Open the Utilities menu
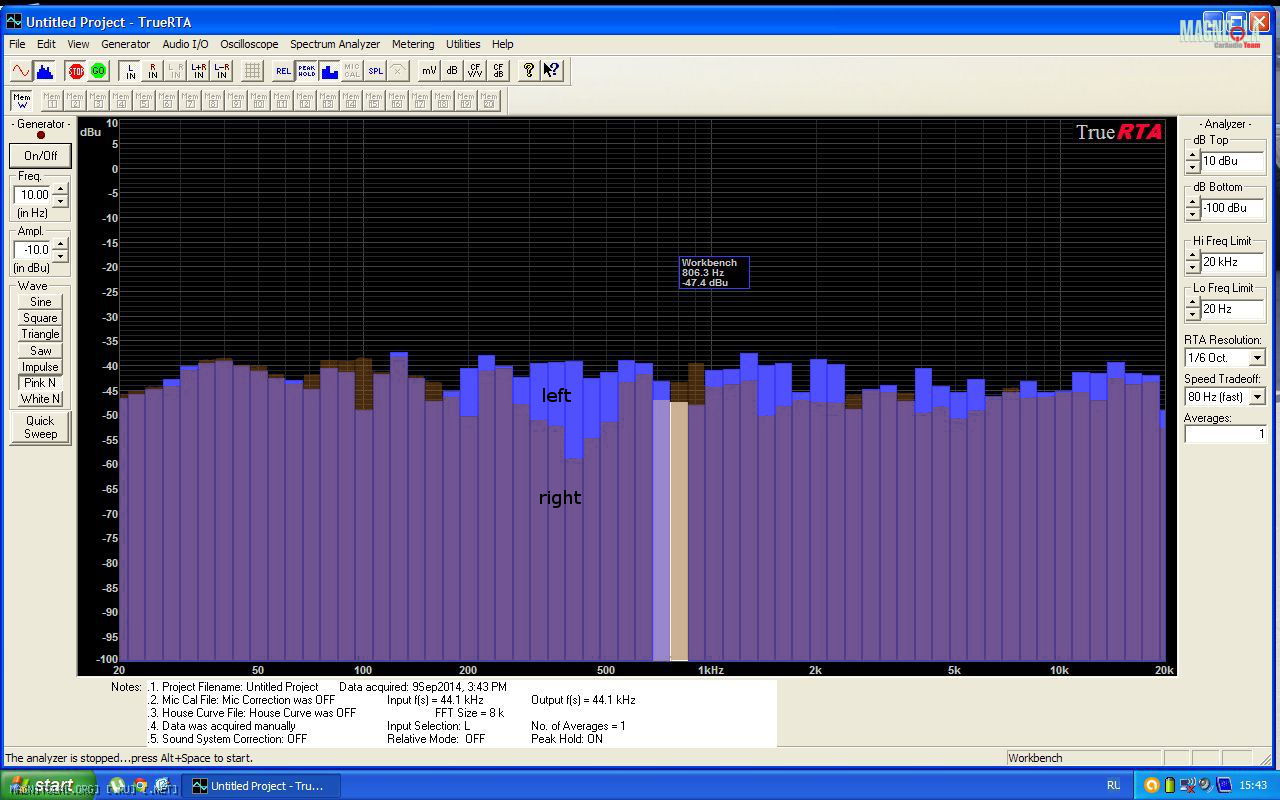Screen dimensions: 1280x800 (463, 44)
